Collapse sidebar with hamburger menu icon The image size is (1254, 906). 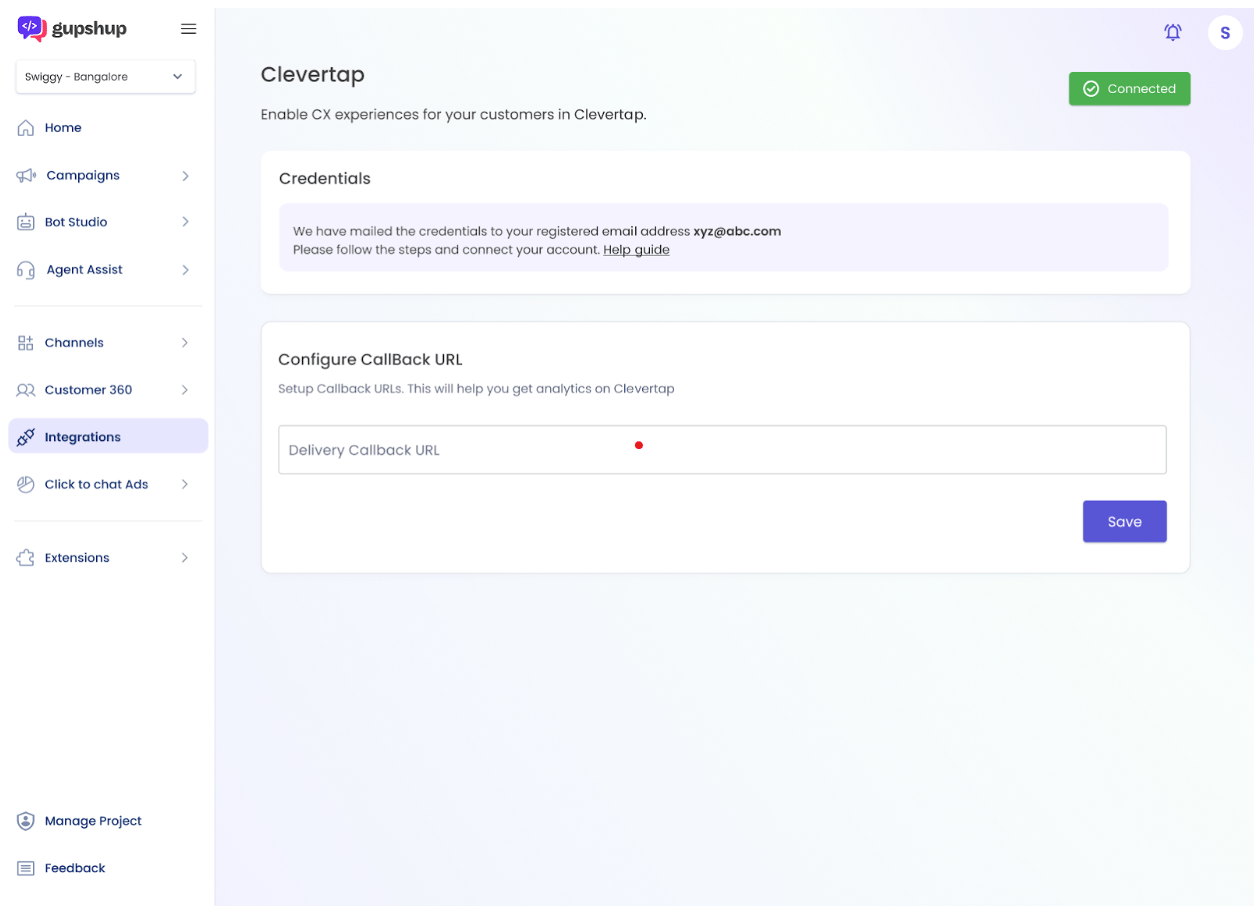tap(188, 29)
